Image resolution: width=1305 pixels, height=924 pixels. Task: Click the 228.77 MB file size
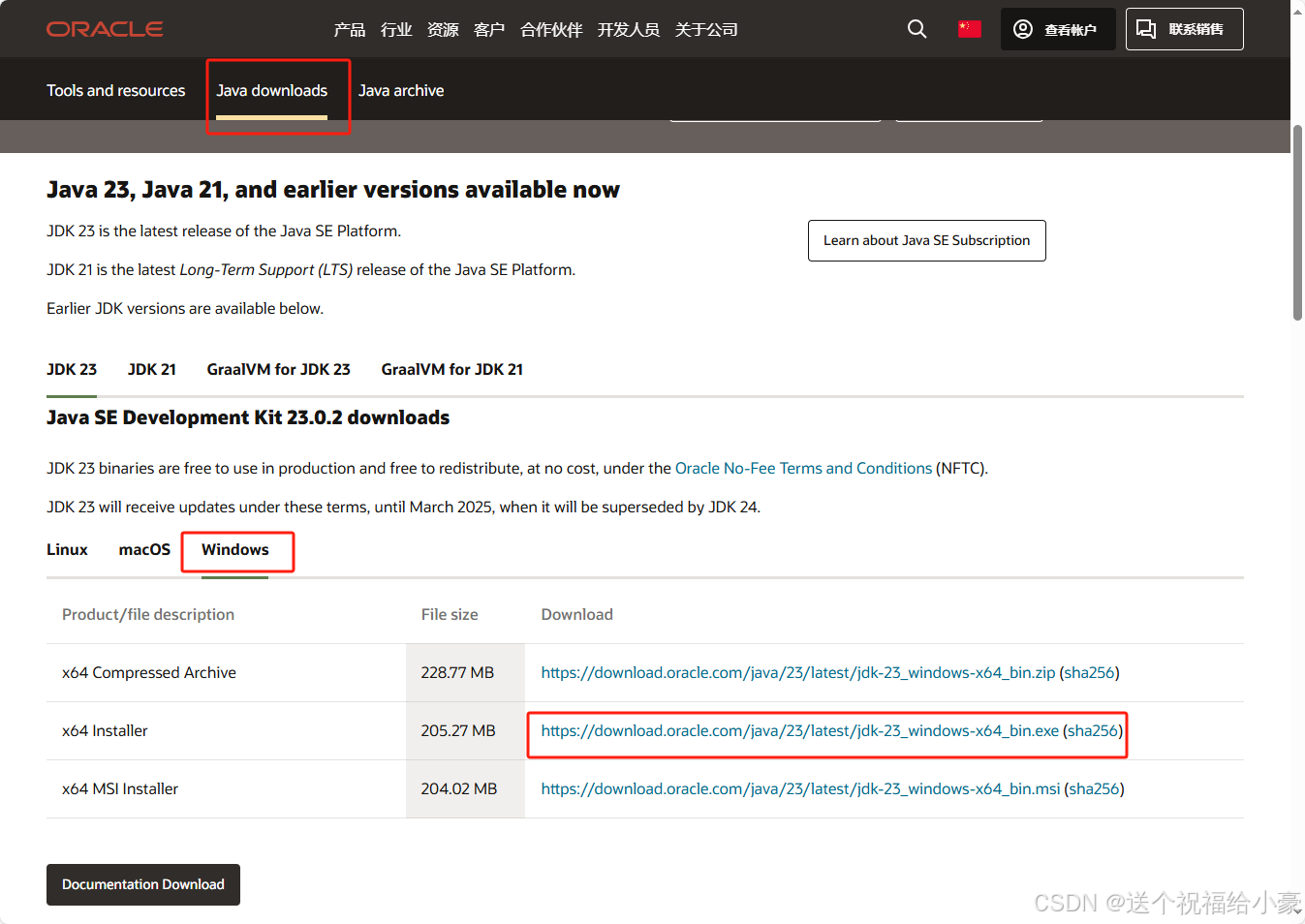457,672
